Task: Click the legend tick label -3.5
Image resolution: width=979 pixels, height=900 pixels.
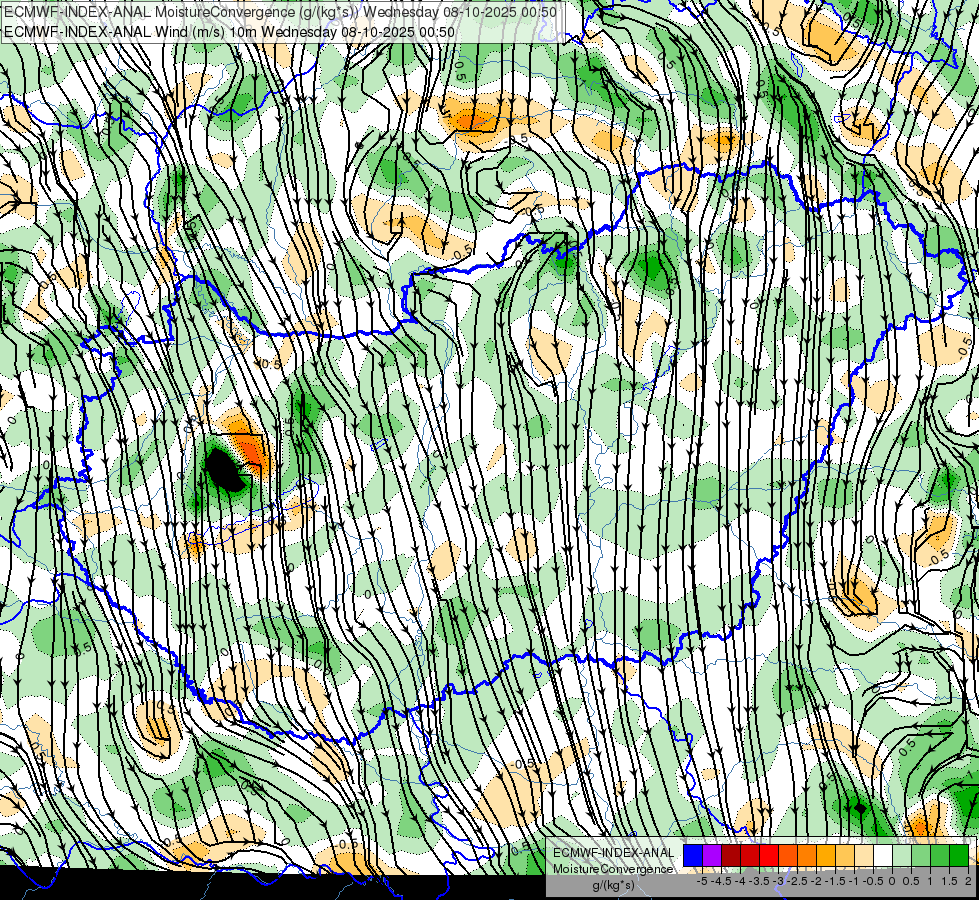Action: pos(759,881)
